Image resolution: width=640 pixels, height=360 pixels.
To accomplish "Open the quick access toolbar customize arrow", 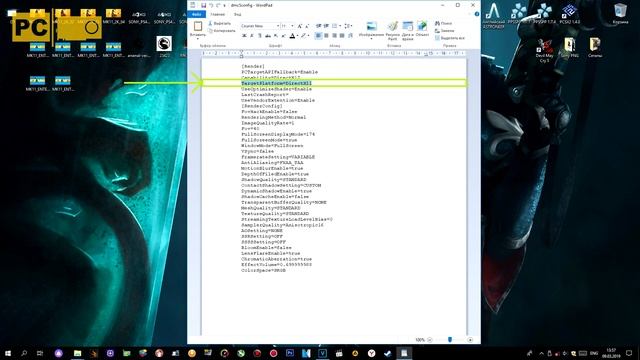I will point(224,5).
